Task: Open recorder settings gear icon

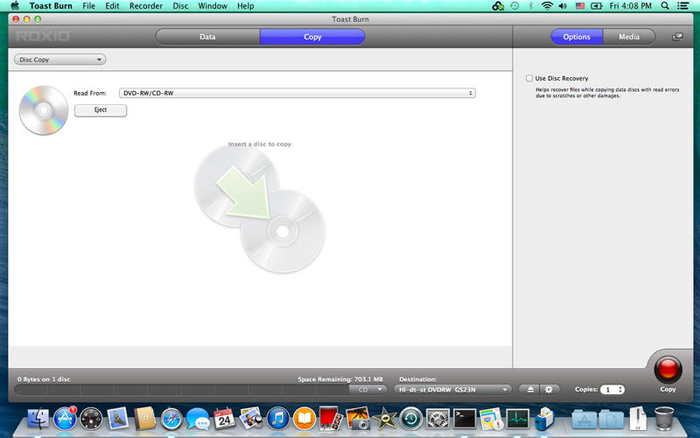Action: pos(549,389)
